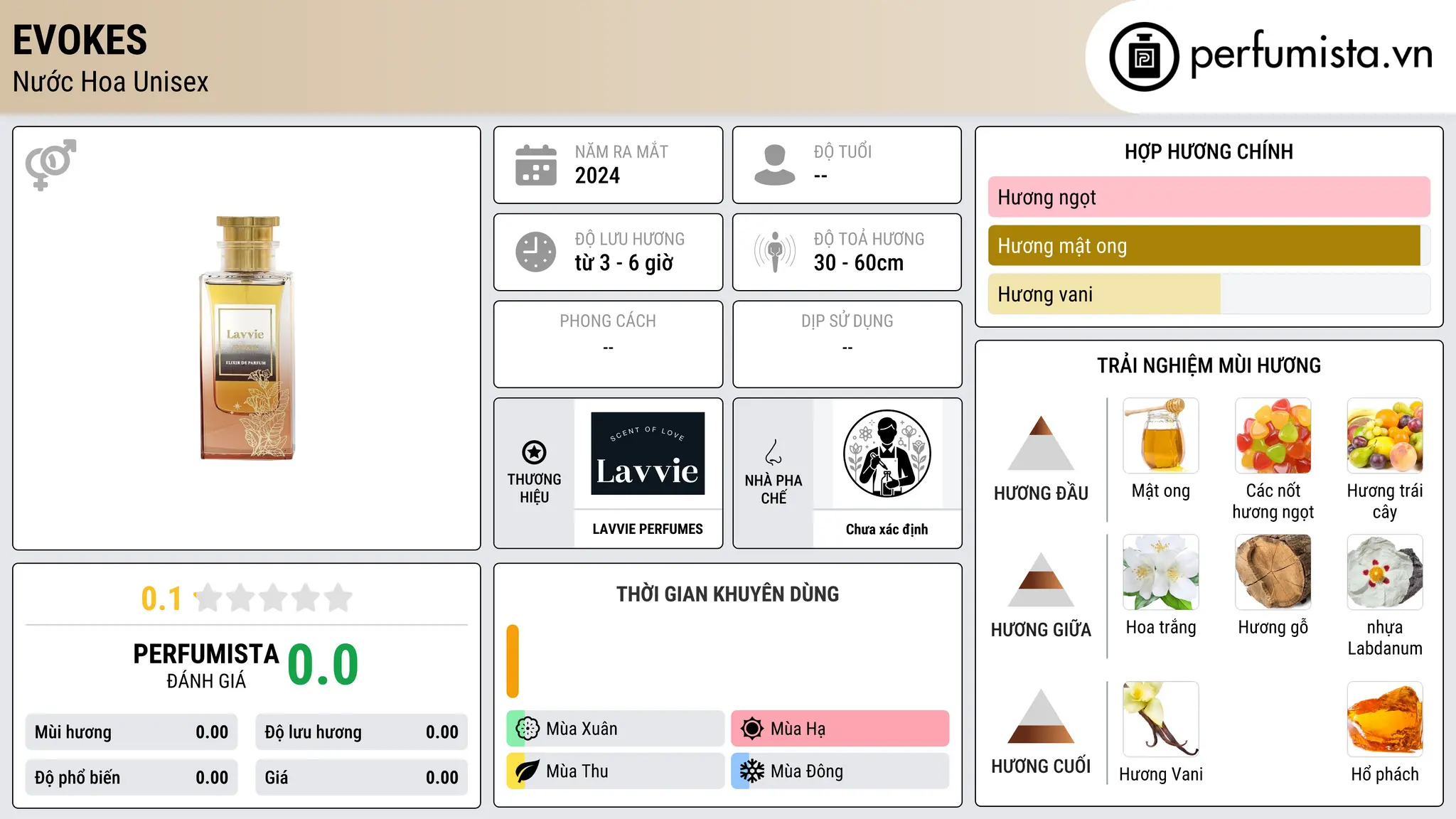Click the calendar icon beside Năm ra mắt
The width and height of the screenshot is (1456, 819).
point(536,165)
